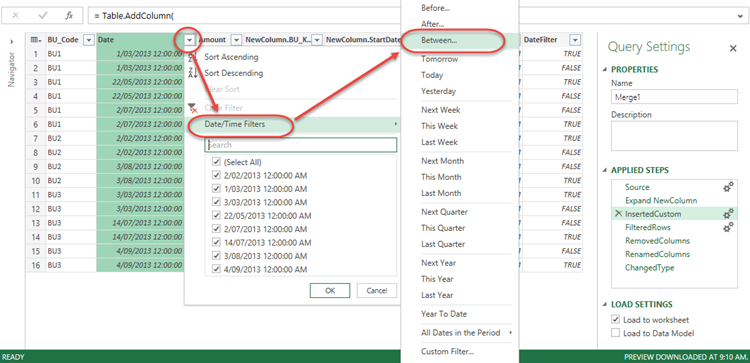Select the Before... date filter
Image resolution: width=750 pixels, height=363 pixels.
435,8
